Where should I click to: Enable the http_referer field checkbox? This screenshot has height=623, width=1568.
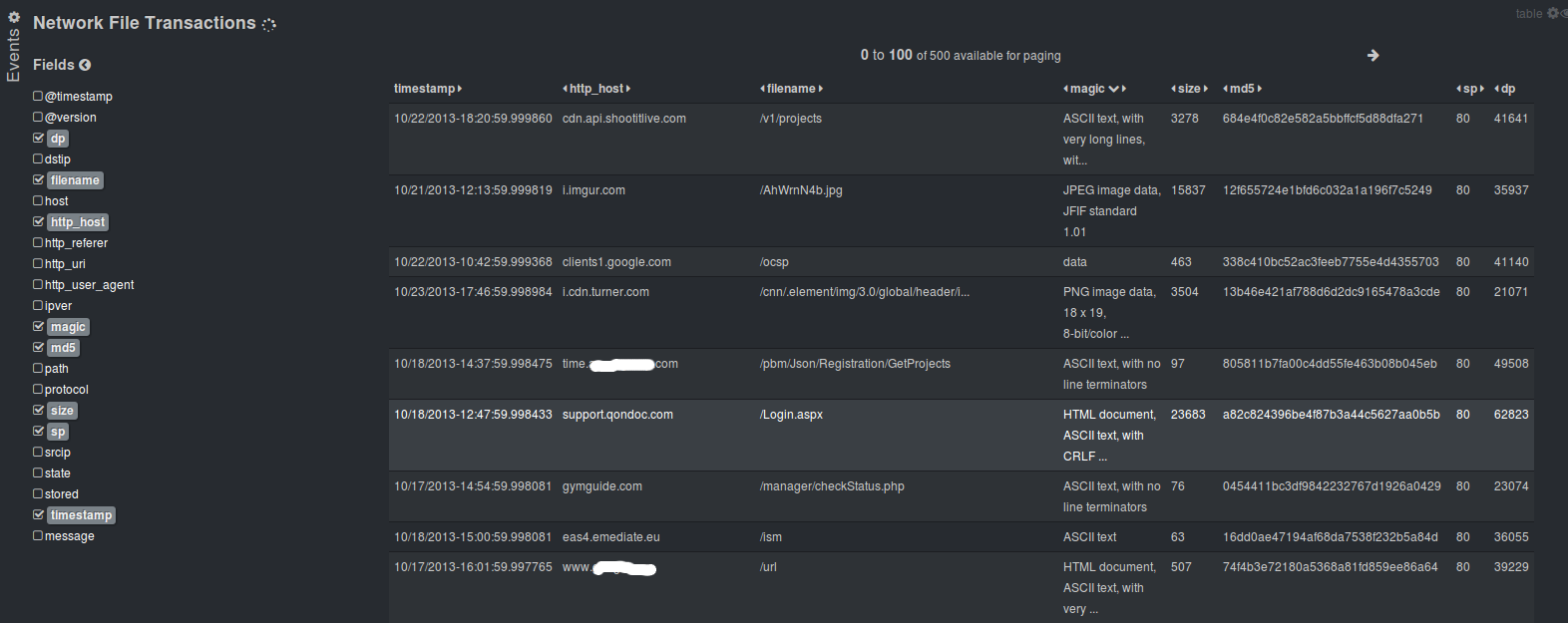click(x=38, y=242)
